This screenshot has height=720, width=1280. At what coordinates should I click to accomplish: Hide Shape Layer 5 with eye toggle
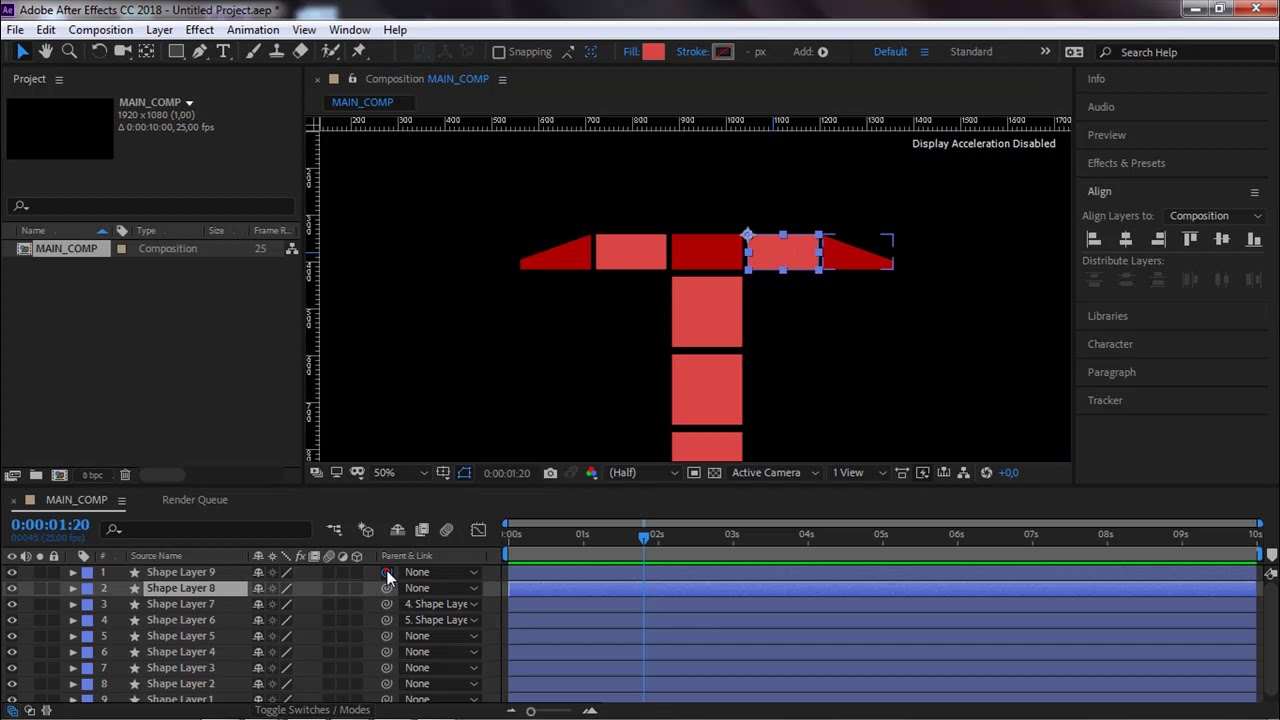[12, 637]
